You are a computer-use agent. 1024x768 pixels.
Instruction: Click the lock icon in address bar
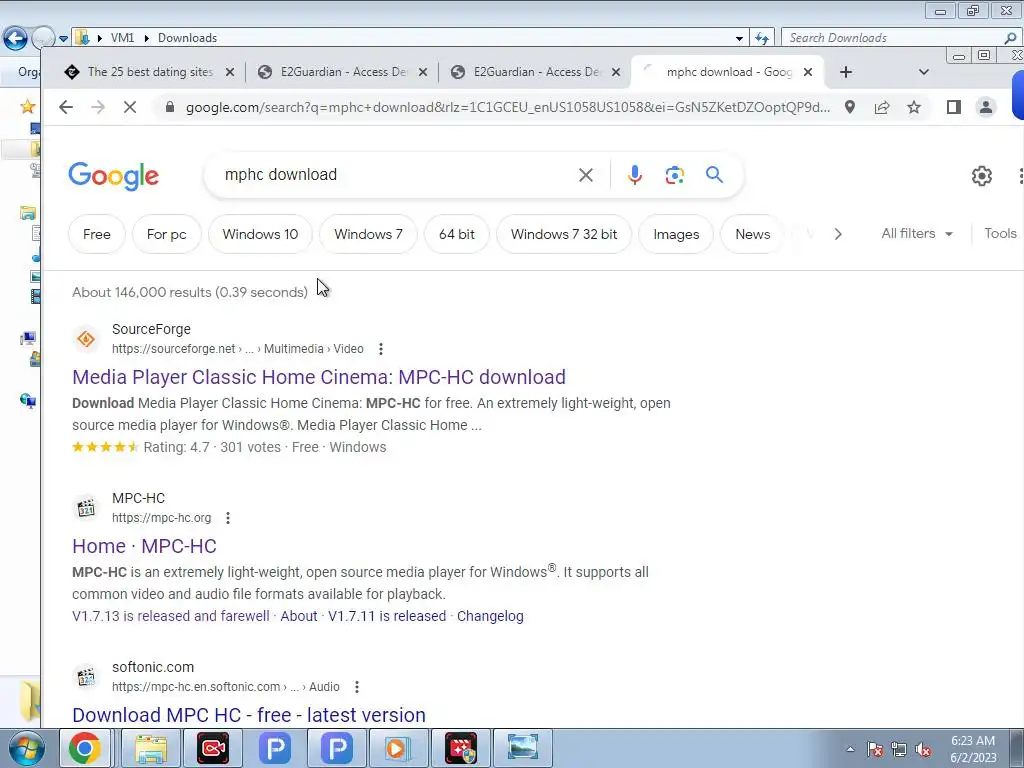[170, 107]
